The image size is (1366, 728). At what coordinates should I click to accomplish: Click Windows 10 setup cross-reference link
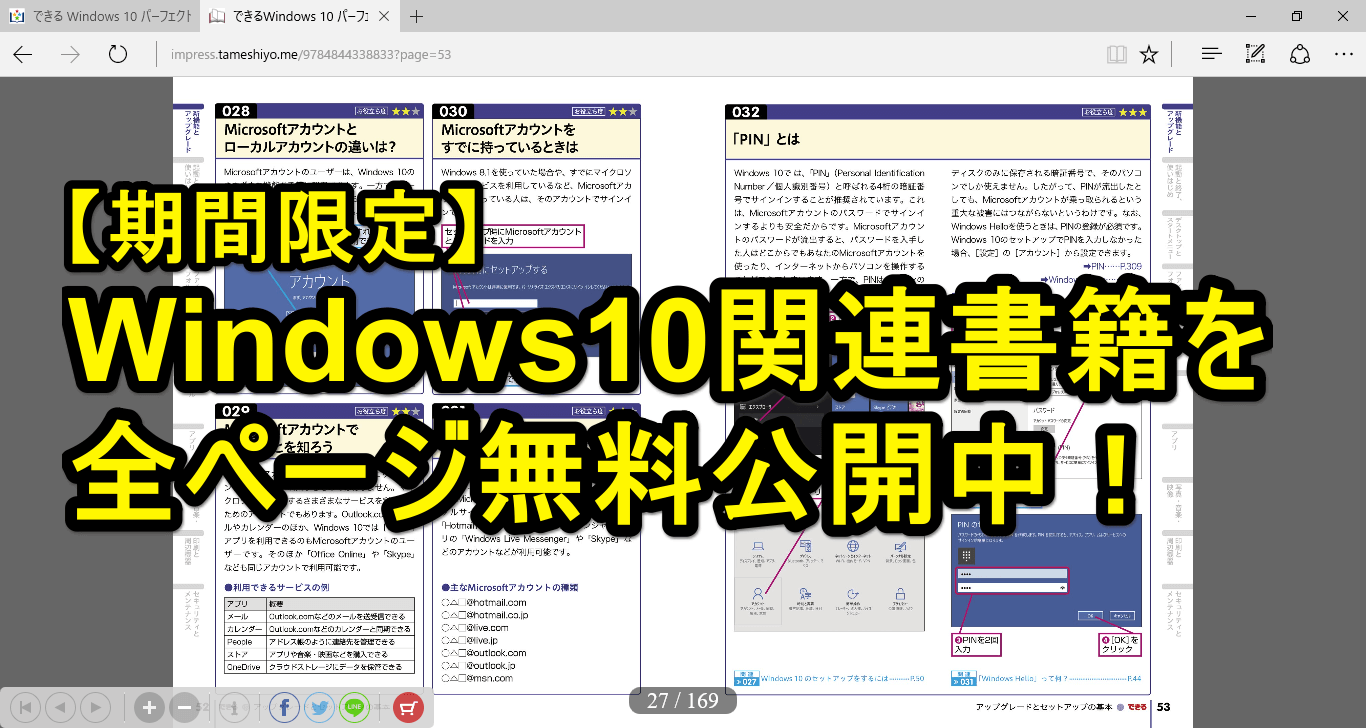click(828, 680)
